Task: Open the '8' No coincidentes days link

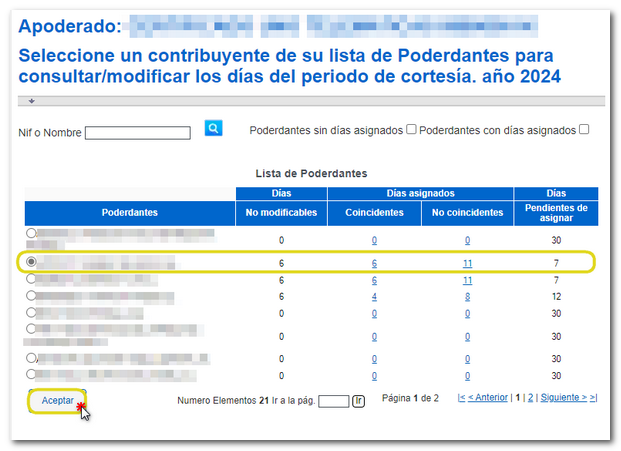Action: click(x=467, y=297)
